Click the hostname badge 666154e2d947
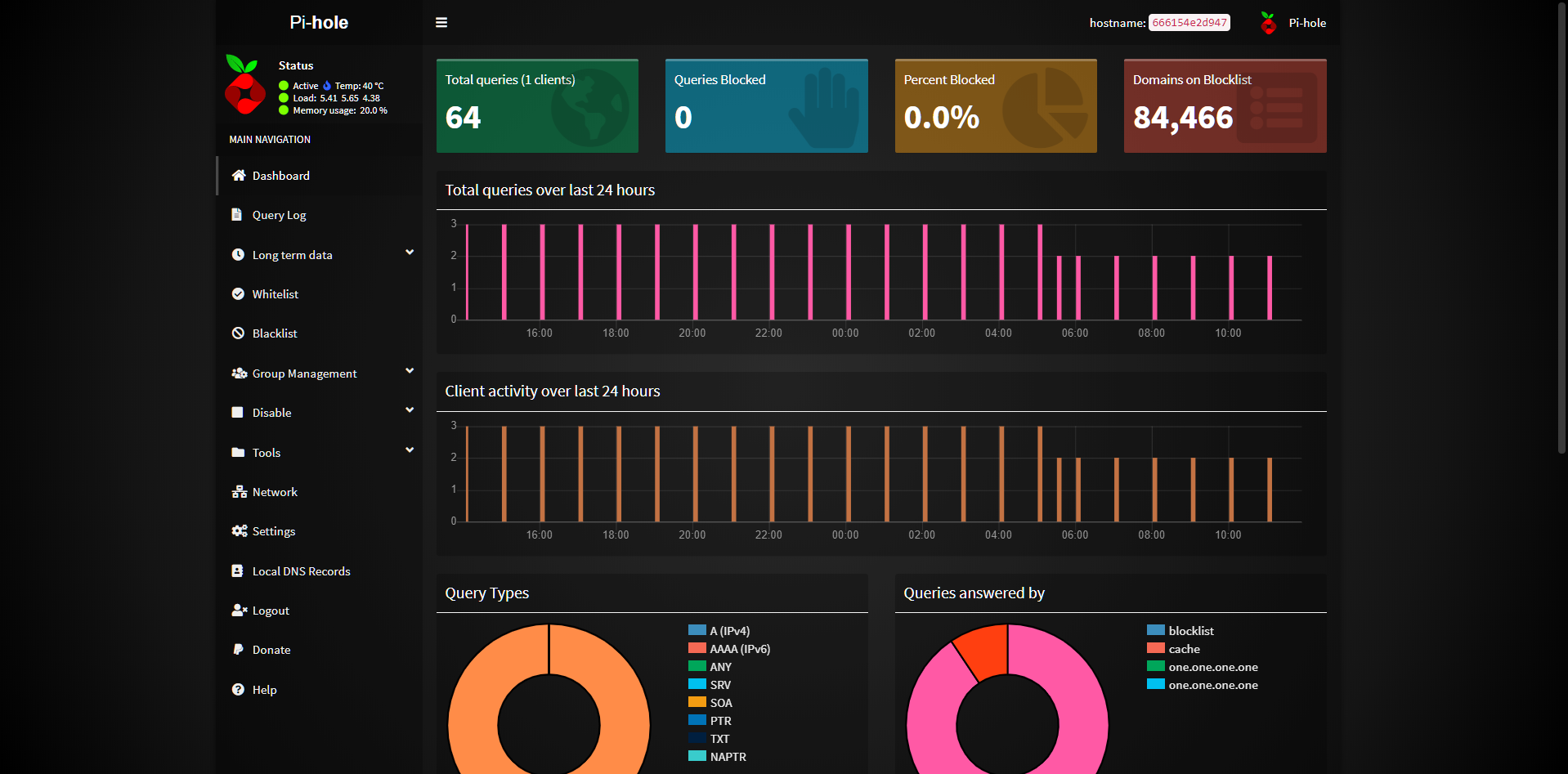The image size is (1568, 774). tap(1189, 23)
